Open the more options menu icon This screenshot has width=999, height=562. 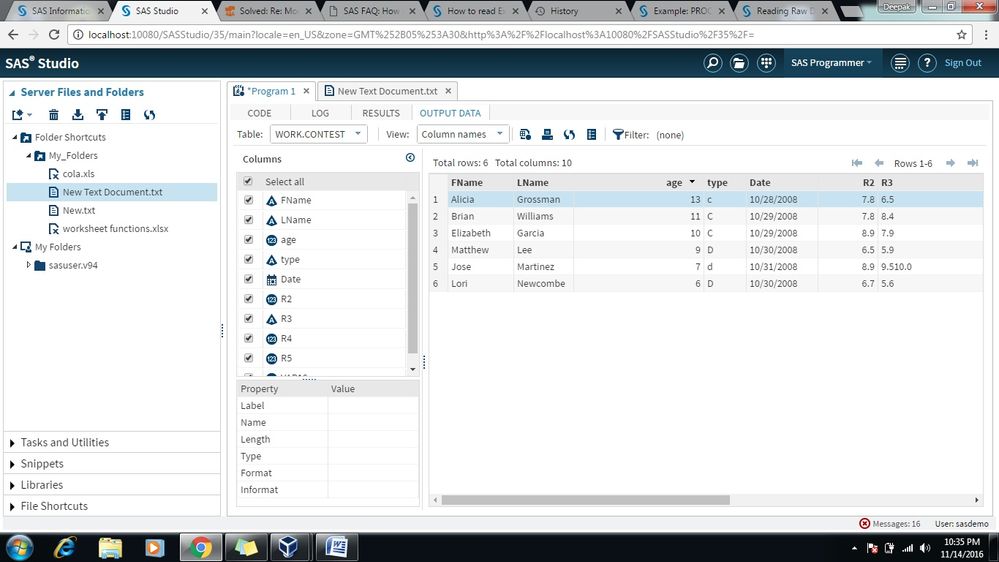[x=900, y=62]
